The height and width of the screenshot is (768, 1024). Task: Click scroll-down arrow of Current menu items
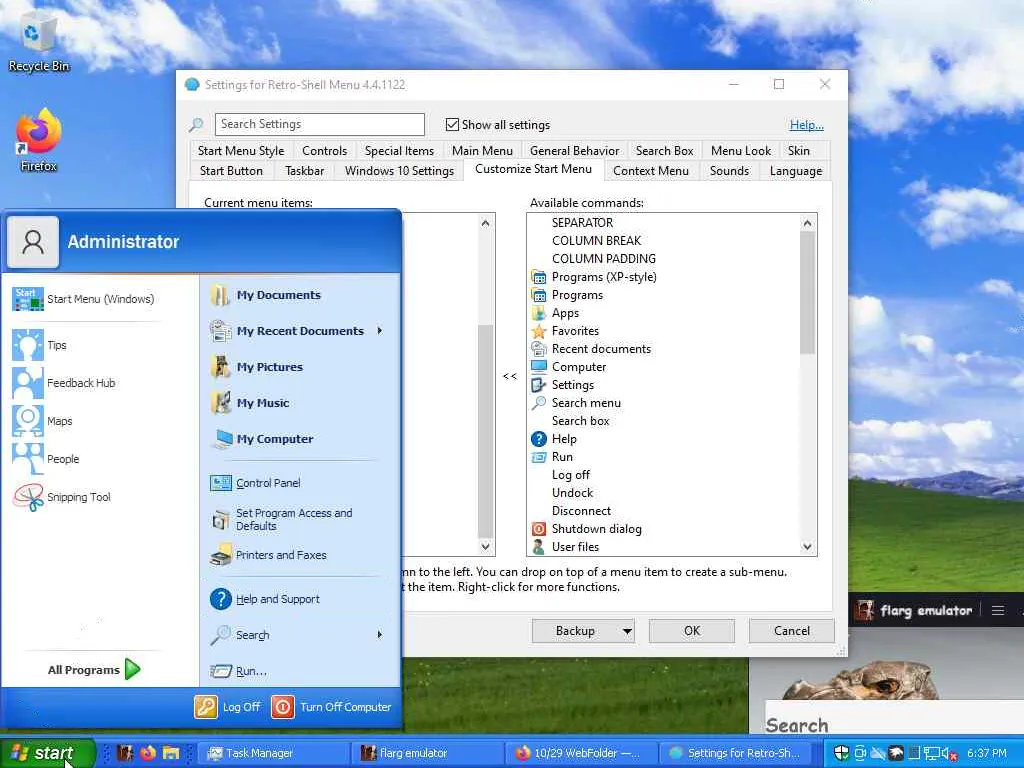[x=485, y=547]
